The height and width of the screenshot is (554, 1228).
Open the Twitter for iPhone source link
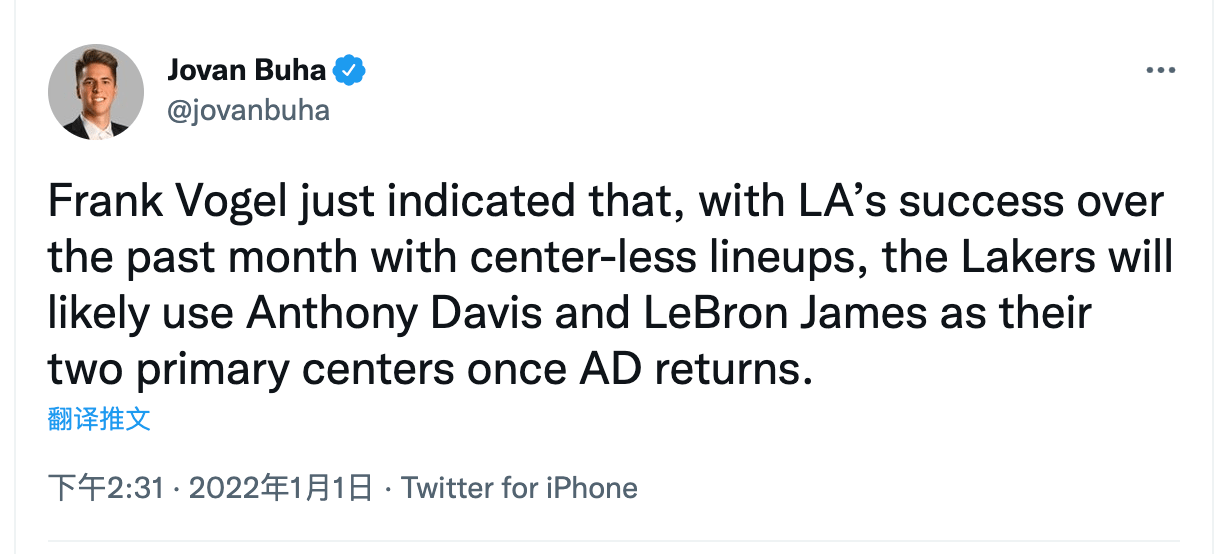click(x=519, y=488)
